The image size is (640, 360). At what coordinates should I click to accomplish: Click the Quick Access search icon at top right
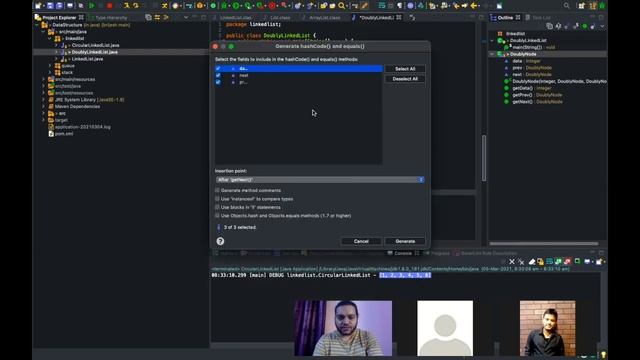coord(567,6)
